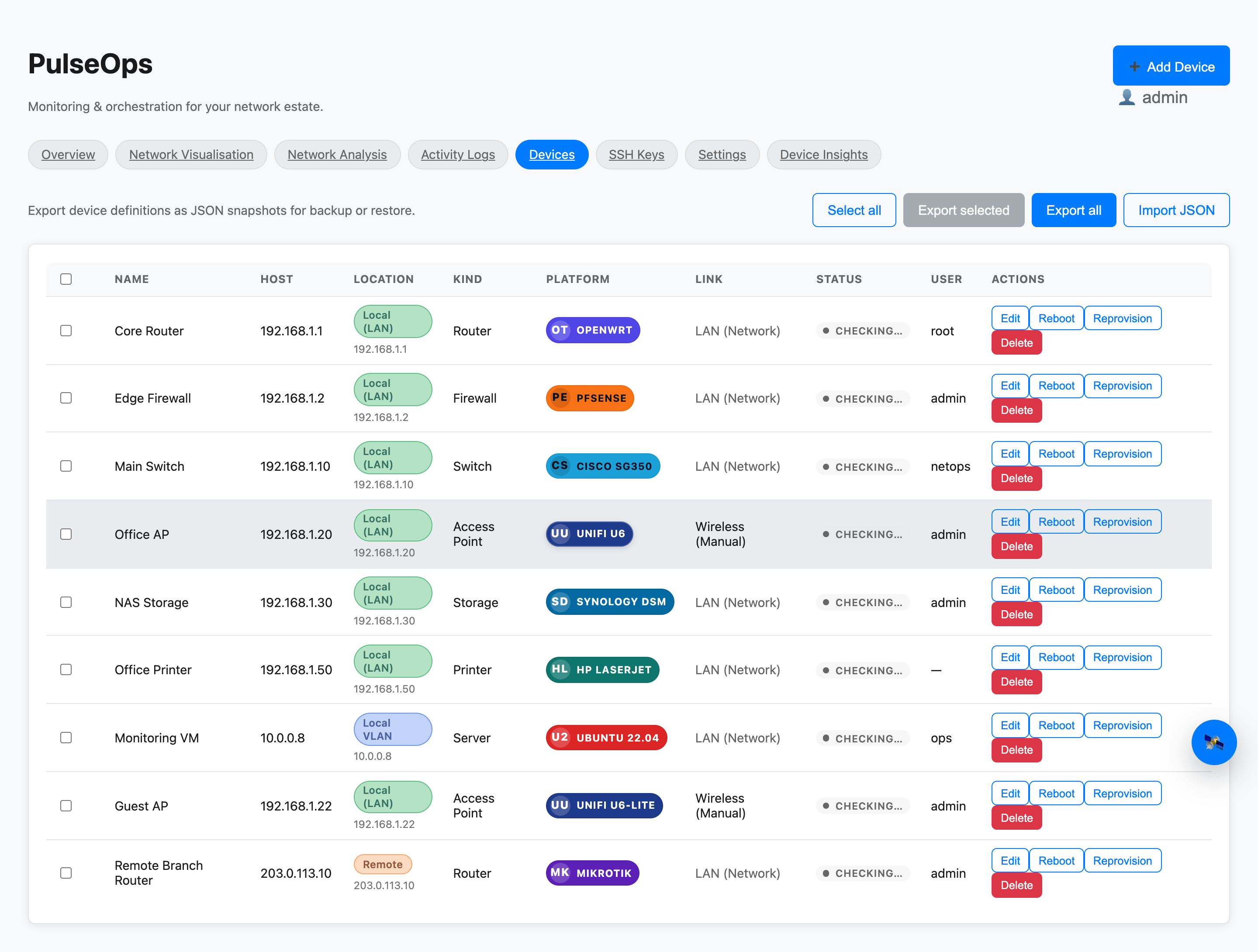Toggle the header select-all checkbox

click(66, 279)
